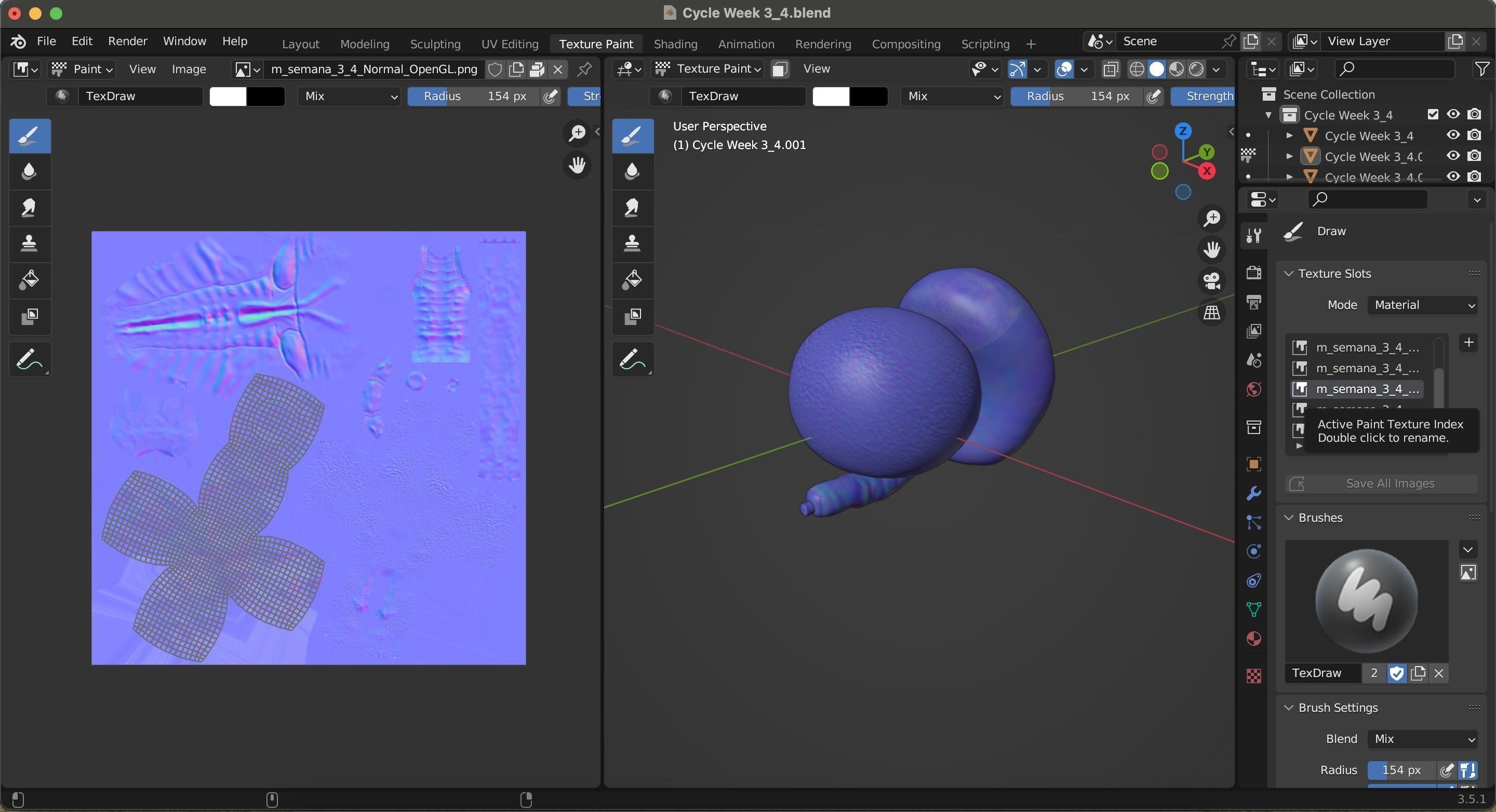The width and height of the screenshot is (1496, 812).
Task: Click the TexDraw brush preview thumbnail
Action: click(x=1366, y=602)
